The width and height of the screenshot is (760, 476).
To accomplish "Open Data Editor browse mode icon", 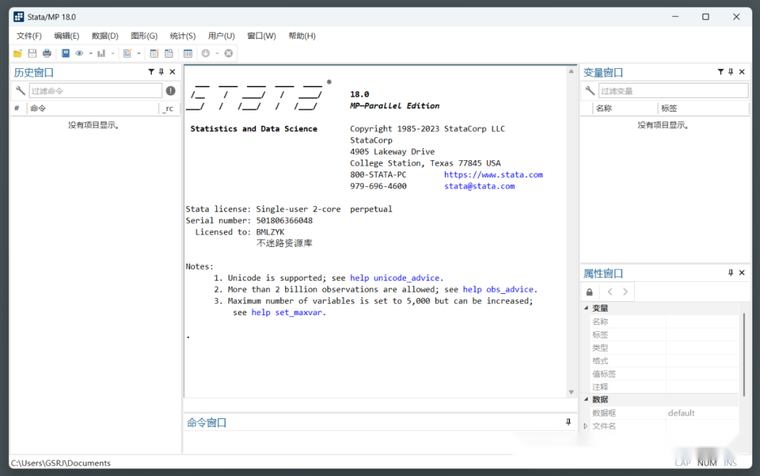I will tap(169, 53).
